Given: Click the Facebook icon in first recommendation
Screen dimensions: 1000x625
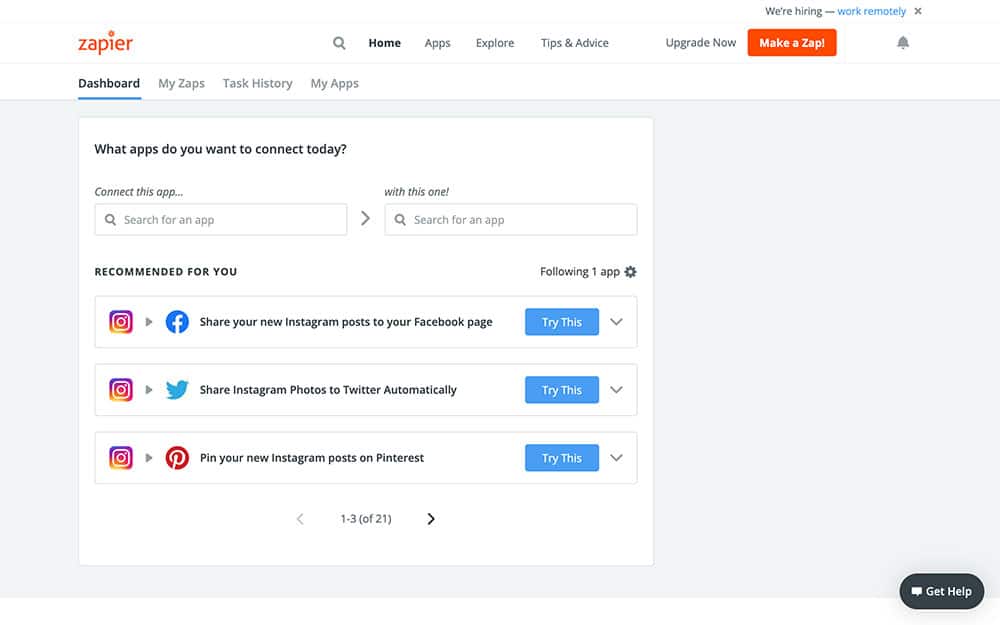Looking at the screenshot, I should [x=177, y=322].
